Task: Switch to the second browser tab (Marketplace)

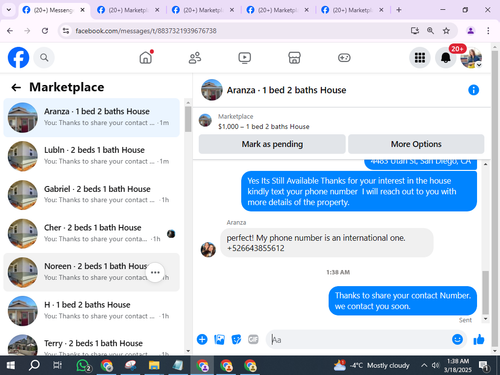Action: point(128,10)
